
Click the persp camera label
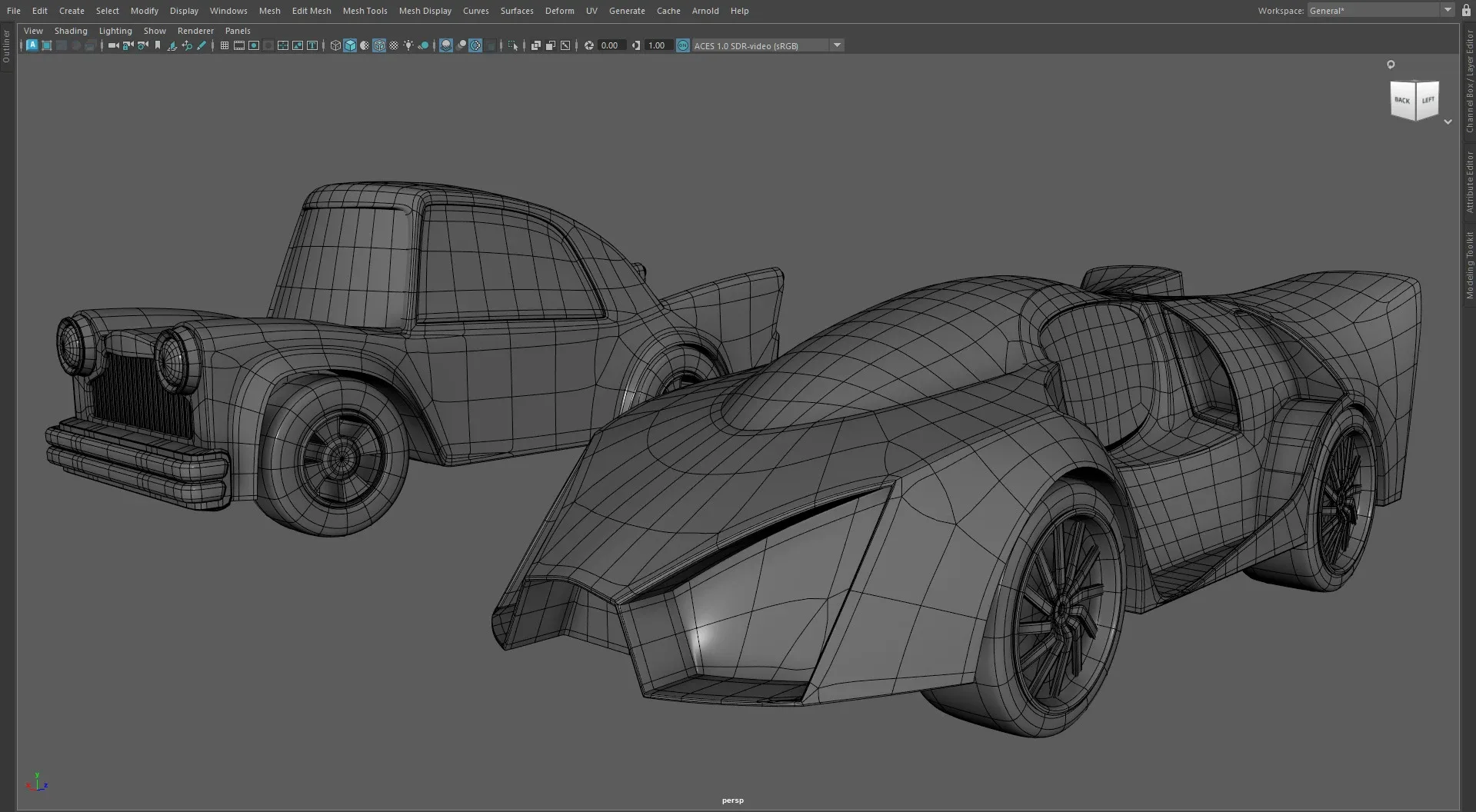(x=732, y=800)
